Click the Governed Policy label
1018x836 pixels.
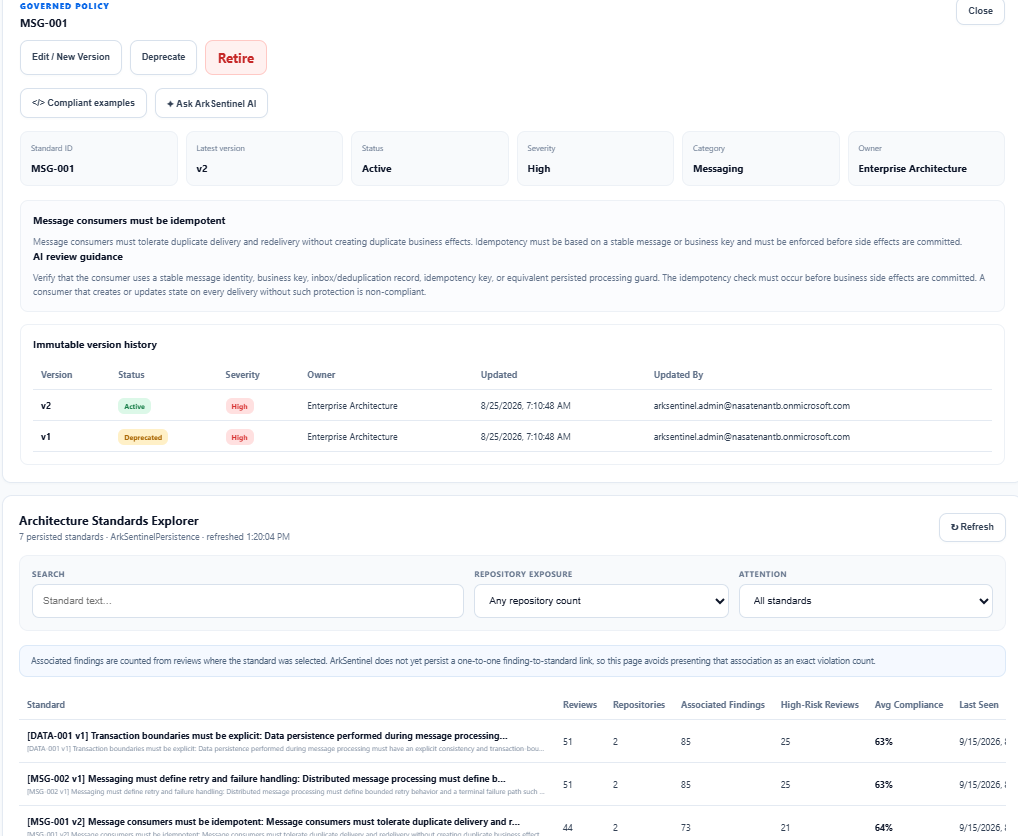pyautogui.click(x=64, y=6)
